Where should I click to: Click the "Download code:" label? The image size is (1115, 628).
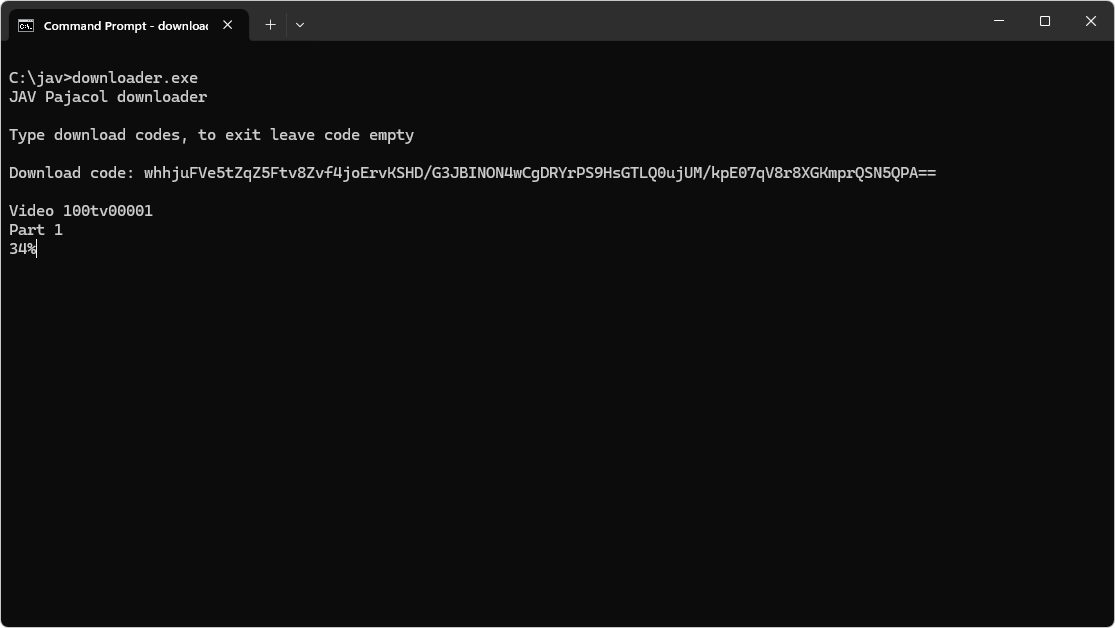71,173
